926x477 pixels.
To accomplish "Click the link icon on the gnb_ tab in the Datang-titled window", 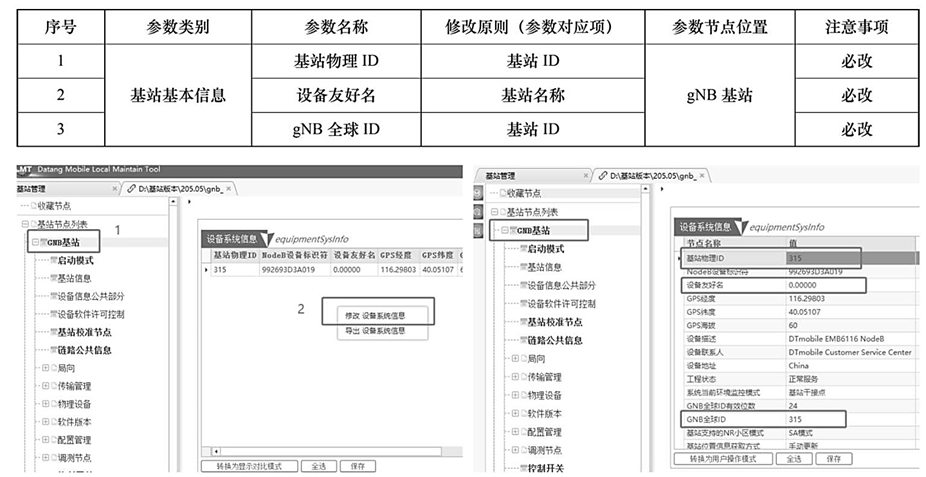I will [130, 189].
